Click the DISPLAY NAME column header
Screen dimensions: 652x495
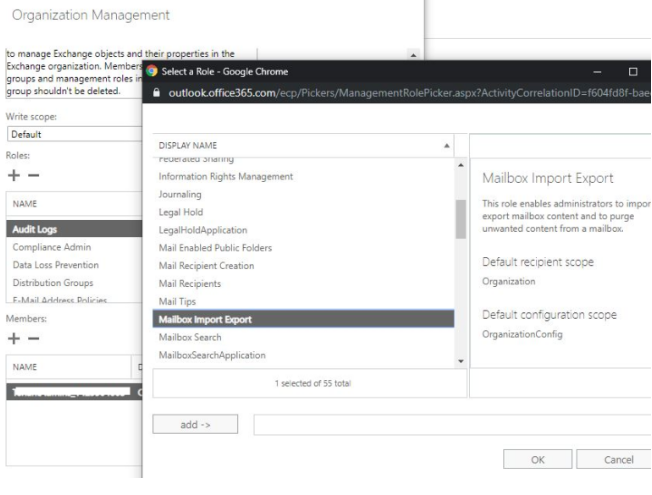(304, 146)
